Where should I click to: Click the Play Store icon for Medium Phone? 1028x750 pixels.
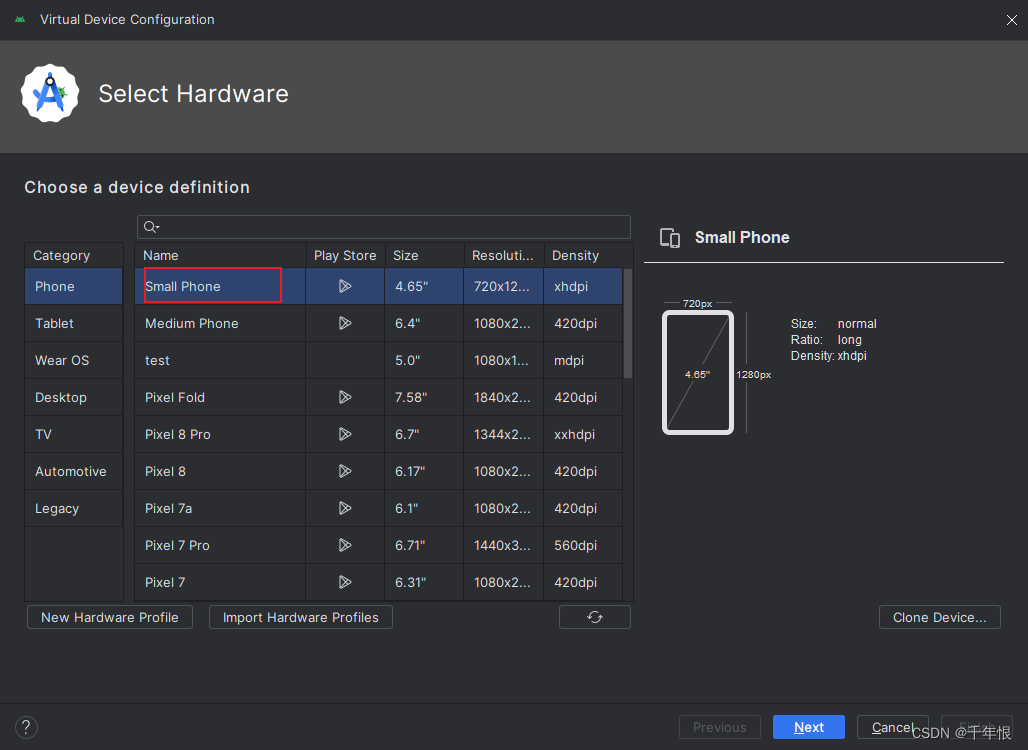point(345,323)
